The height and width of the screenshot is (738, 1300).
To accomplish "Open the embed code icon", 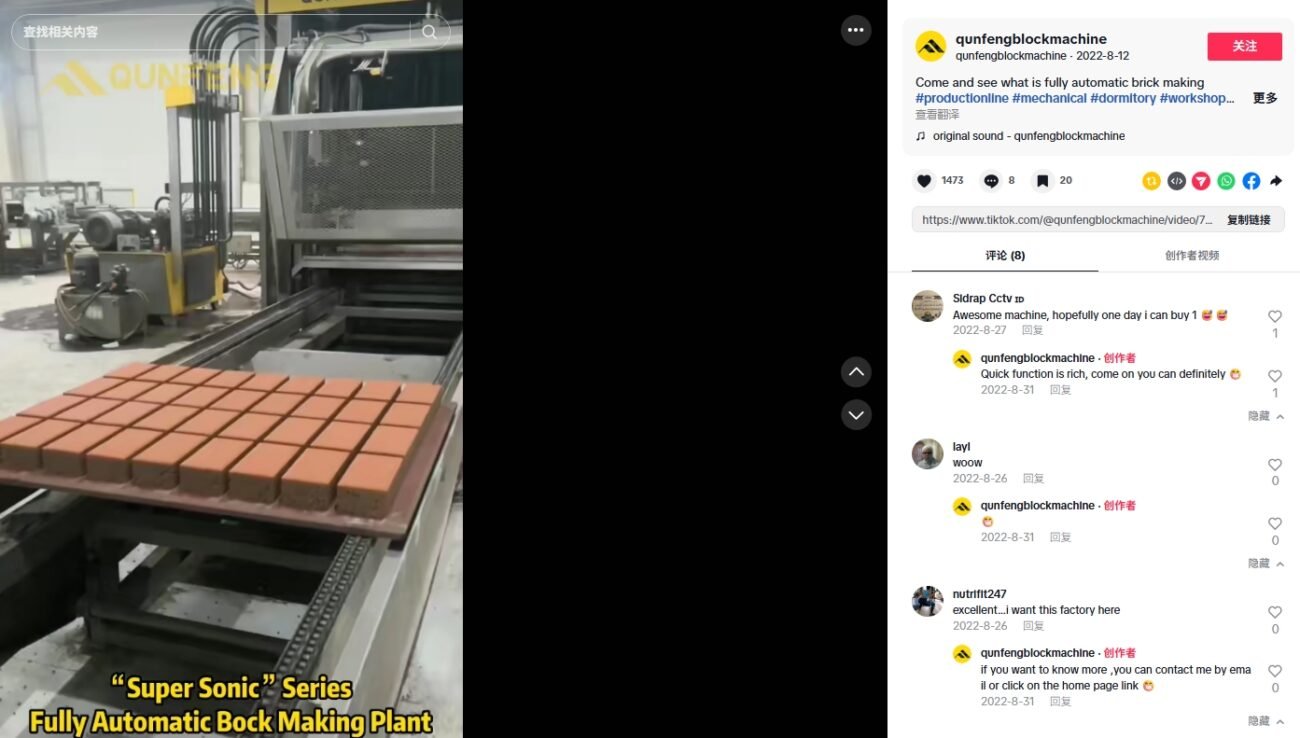I will (x=1176, y=181).
